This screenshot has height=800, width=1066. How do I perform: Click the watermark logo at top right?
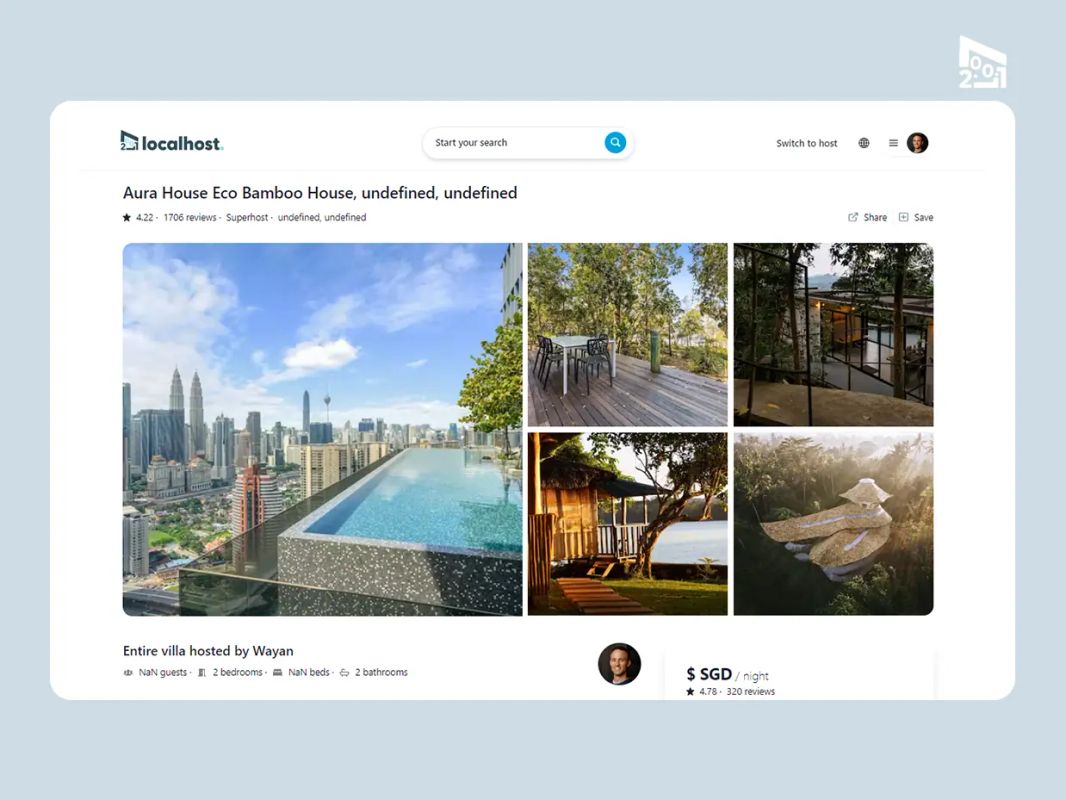[x=982, y=62]
